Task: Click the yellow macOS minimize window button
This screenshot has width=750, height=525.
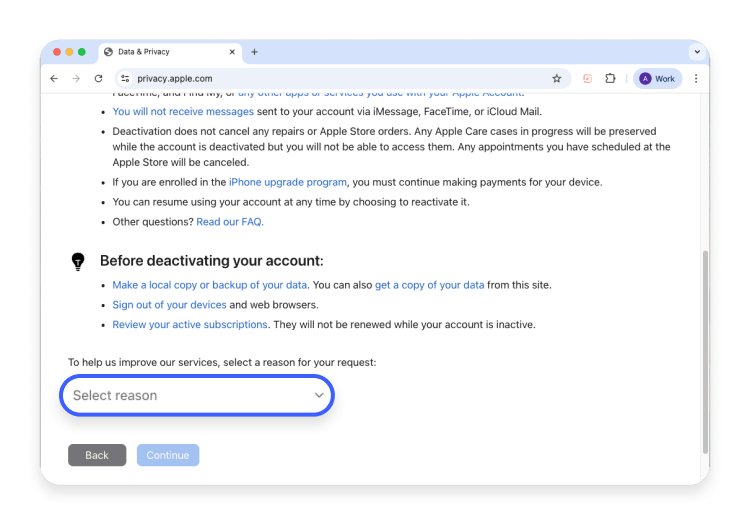Action: tap(69, 52)
